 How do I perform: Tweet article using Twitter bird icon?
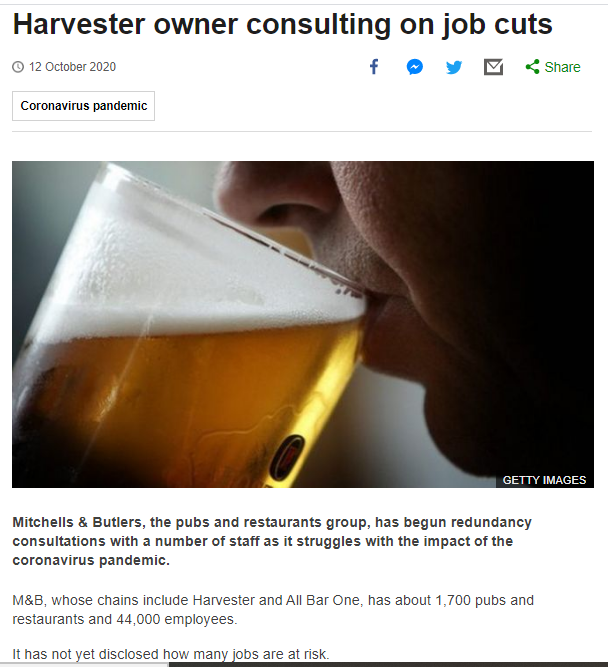tap(454, 67)
